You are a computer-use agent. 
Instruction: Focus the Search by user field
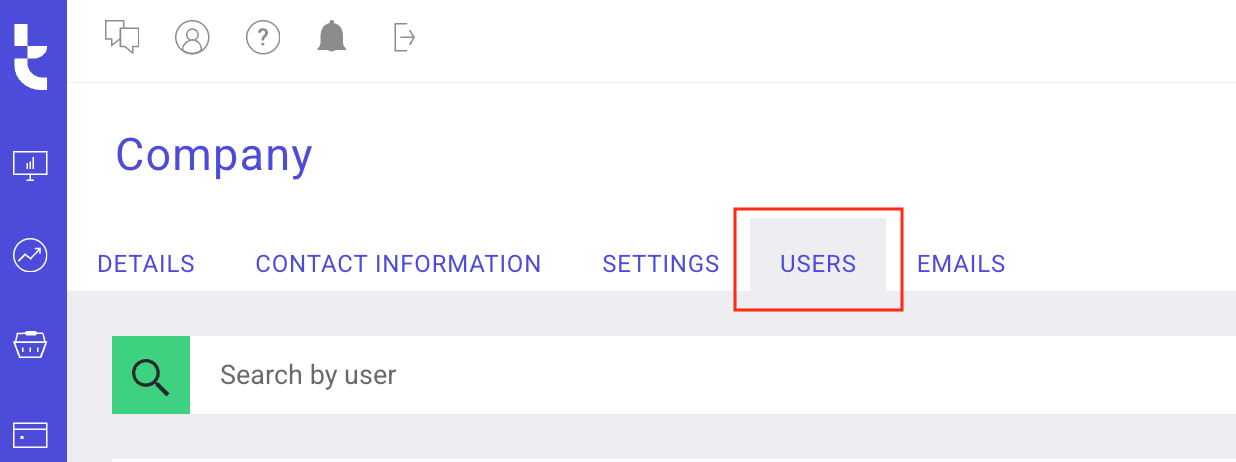click(700, 375)
